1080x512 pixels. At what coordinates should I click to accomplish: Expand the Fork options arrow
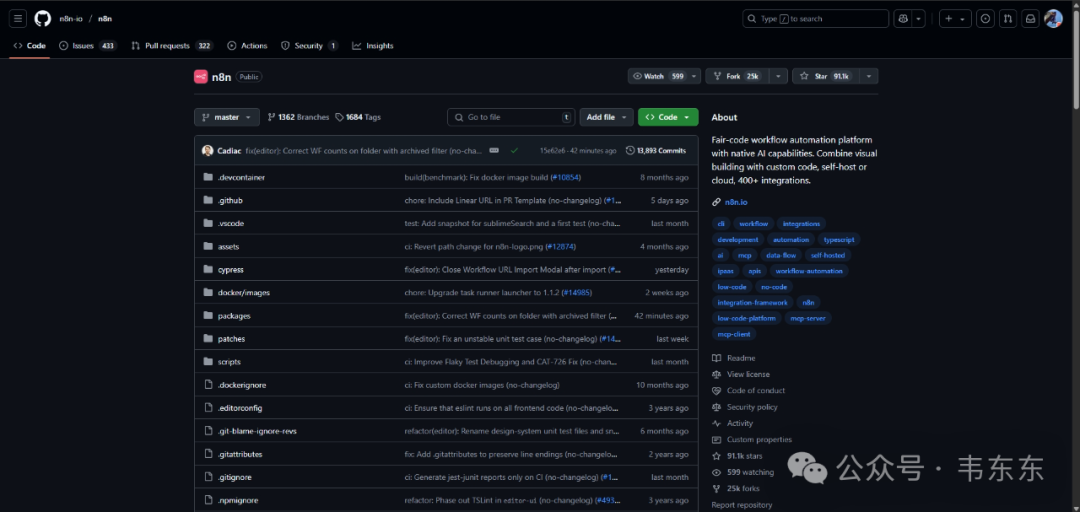click(778, 76)
